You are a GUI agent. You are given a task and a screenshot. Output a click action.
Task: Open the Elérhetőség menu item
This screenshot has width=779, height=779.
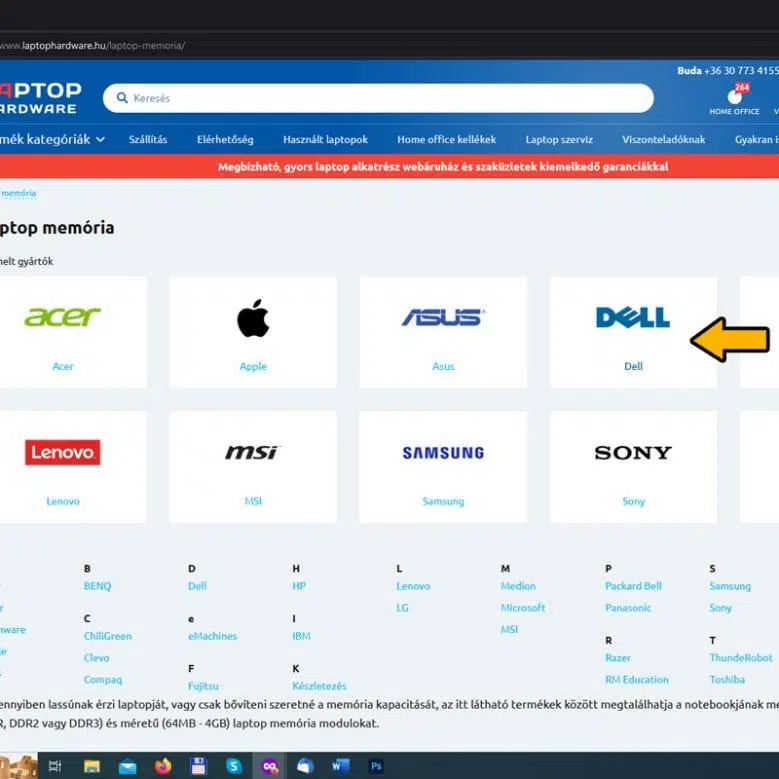(x=225, y=140)
